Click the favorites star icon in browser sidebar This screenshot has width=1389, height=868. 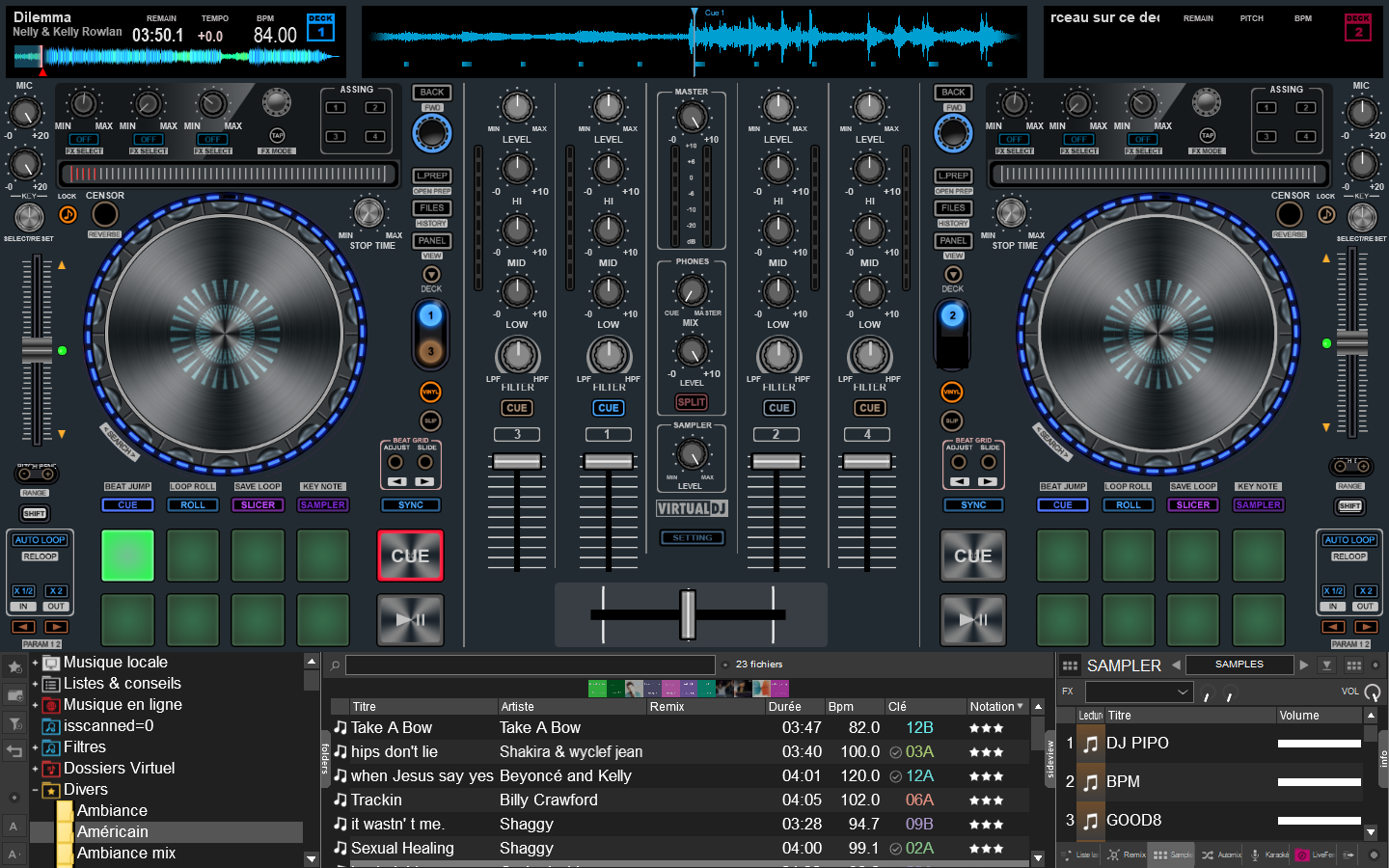coord(14,666)
